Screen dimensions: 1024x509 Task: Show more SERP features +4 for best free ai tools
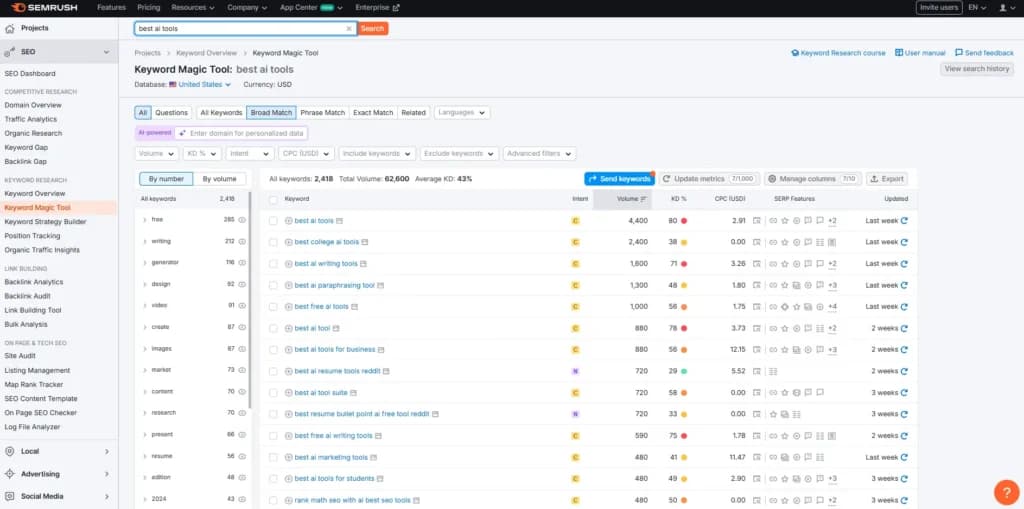tap(832, 306)
